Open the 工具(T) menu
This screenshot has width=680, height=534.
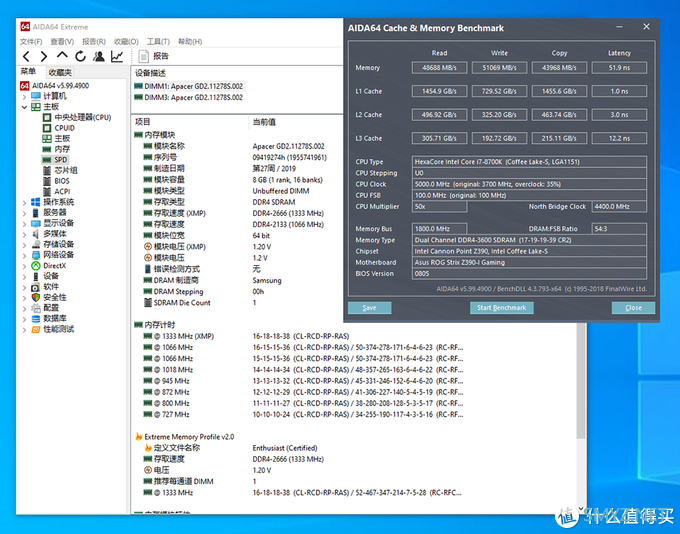[x=158, y=41]
